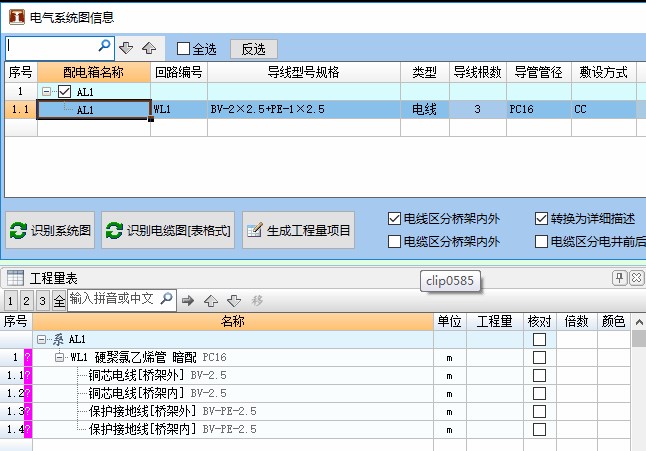Show level 2 using the 2 button
The width and height of the screenshot is (646, 451).
click(x=27, y=300)
